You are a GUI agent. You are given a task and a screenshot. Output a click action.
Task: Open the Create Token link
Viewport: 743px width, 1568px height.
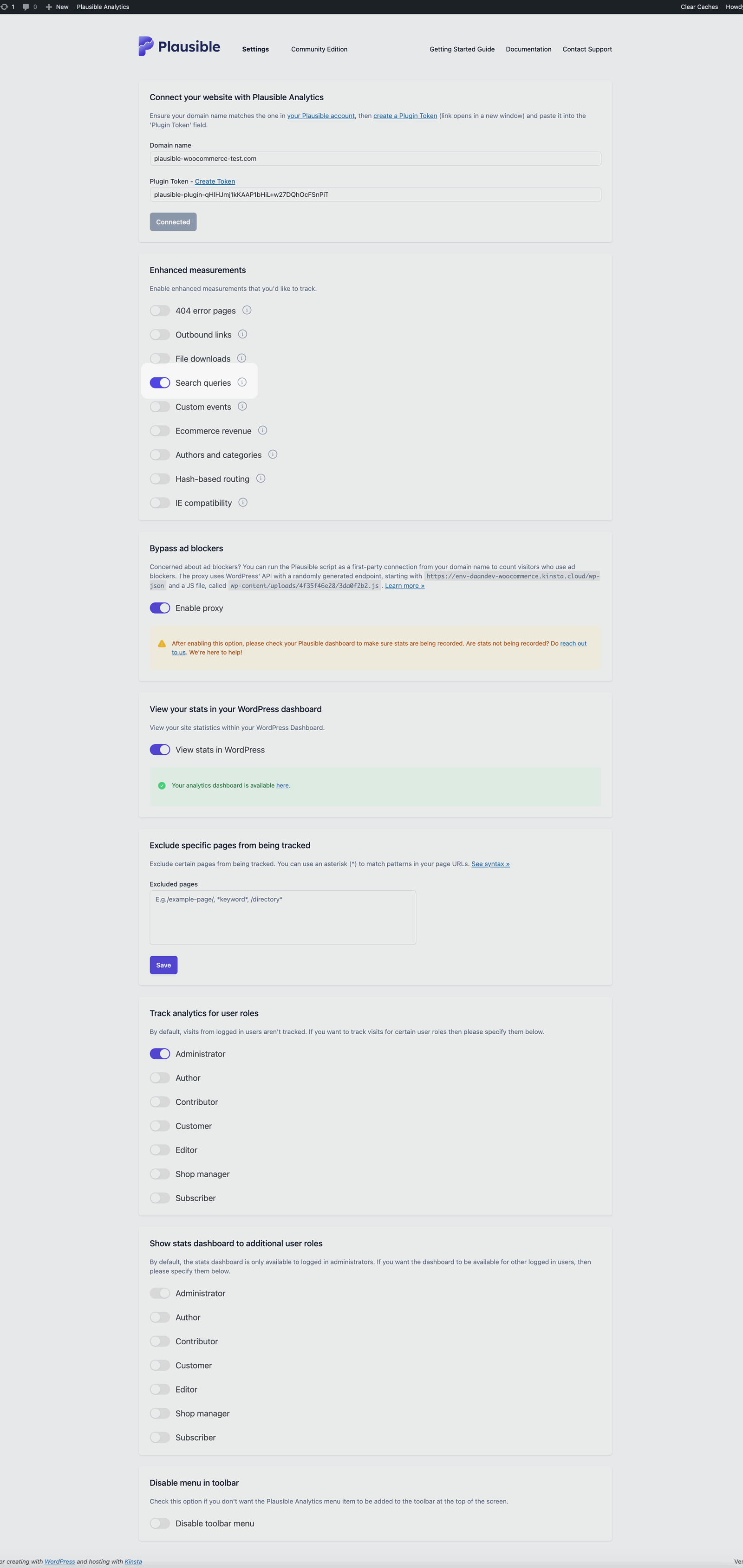[x=215, y=181]
